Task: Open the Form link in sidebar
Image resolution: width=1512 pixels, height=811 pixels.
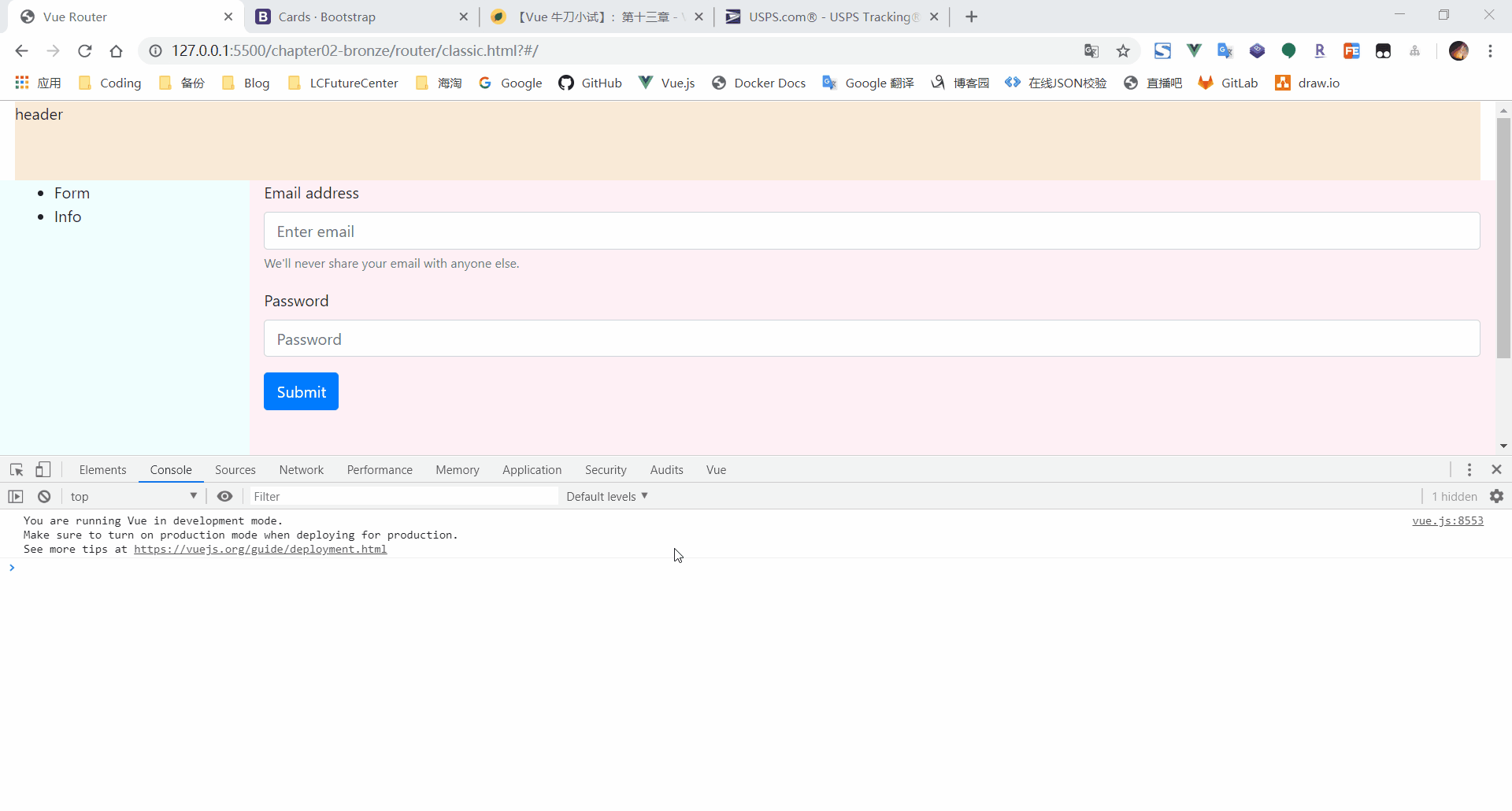Action: tap(72, 193)
